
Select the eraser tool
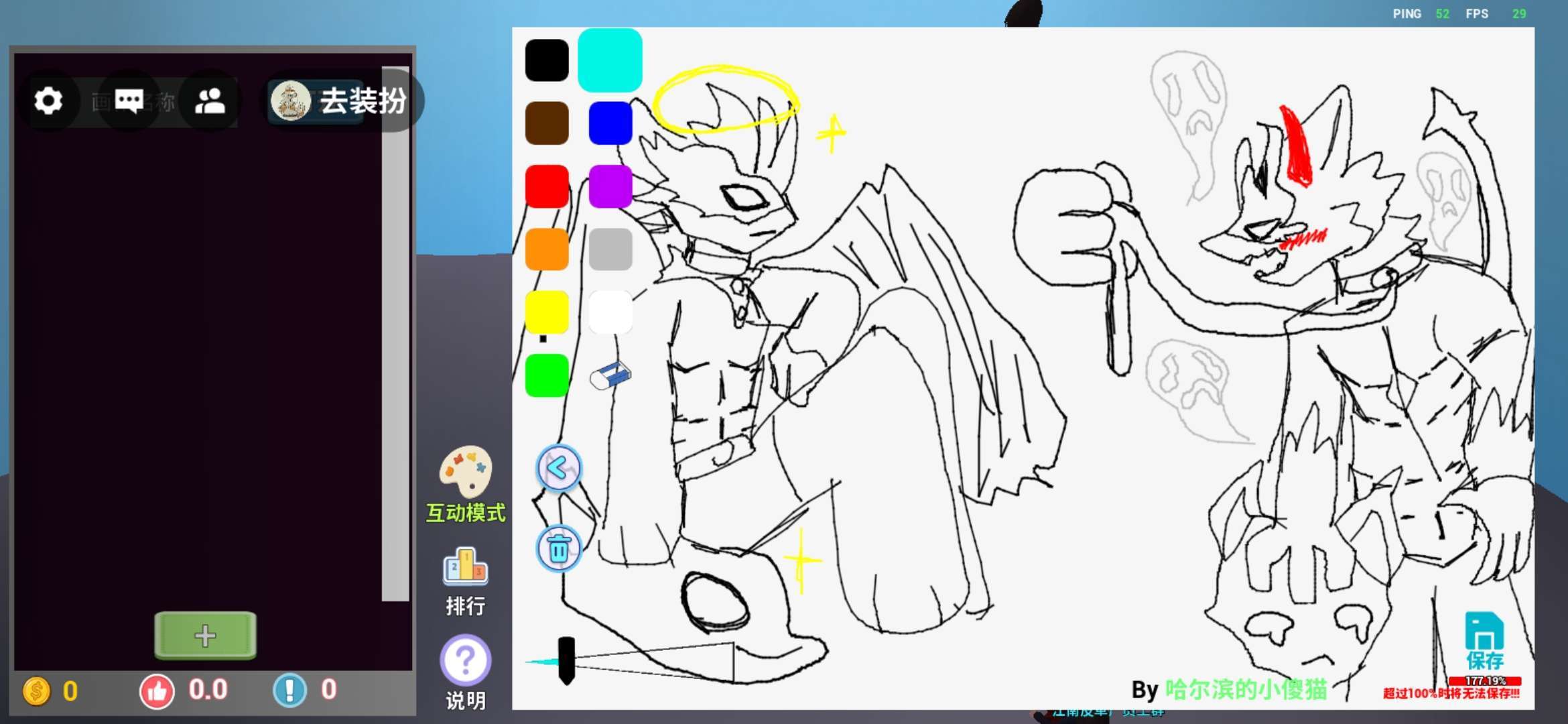[x=610, y=375]
